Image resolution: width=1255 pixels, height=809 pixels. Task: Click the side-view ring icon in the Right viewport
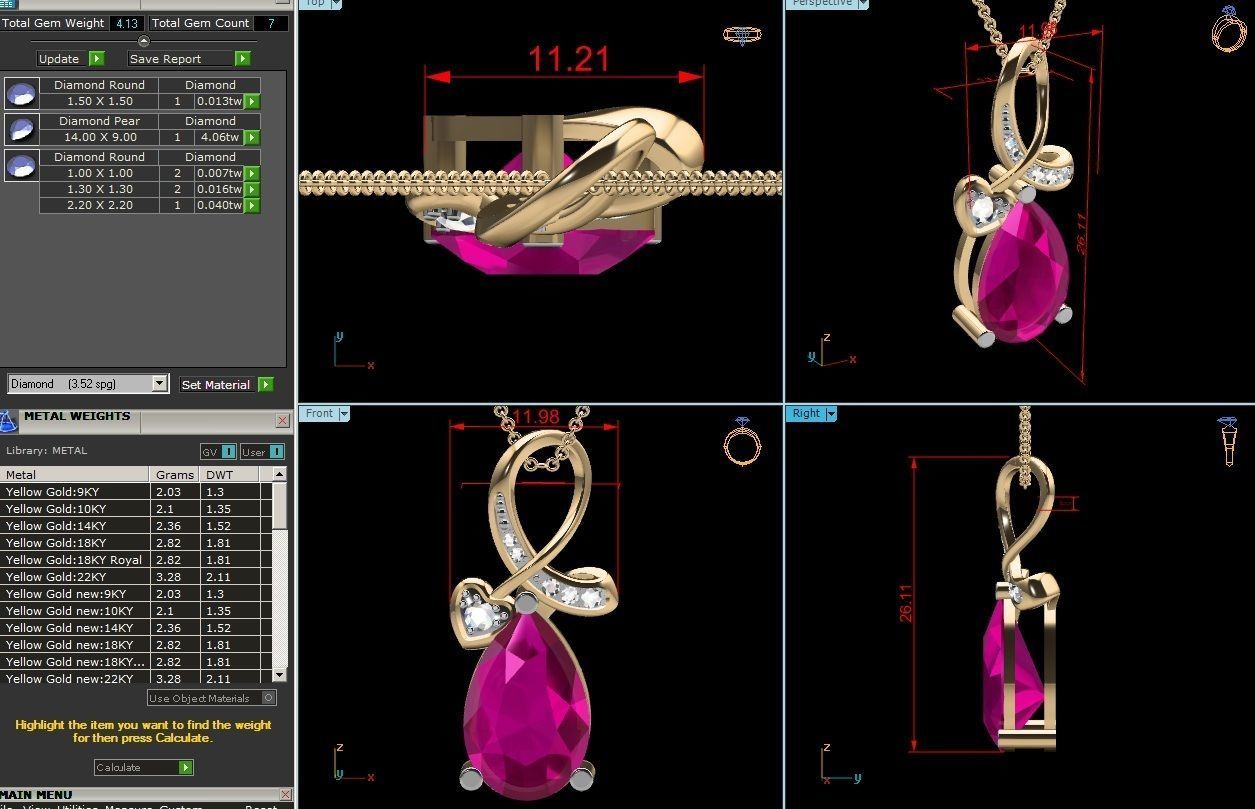point(1229,442)
